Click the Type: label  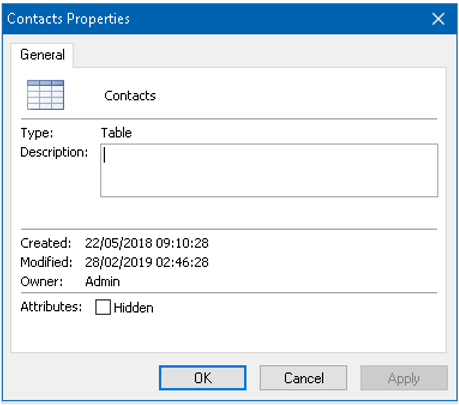37,133
